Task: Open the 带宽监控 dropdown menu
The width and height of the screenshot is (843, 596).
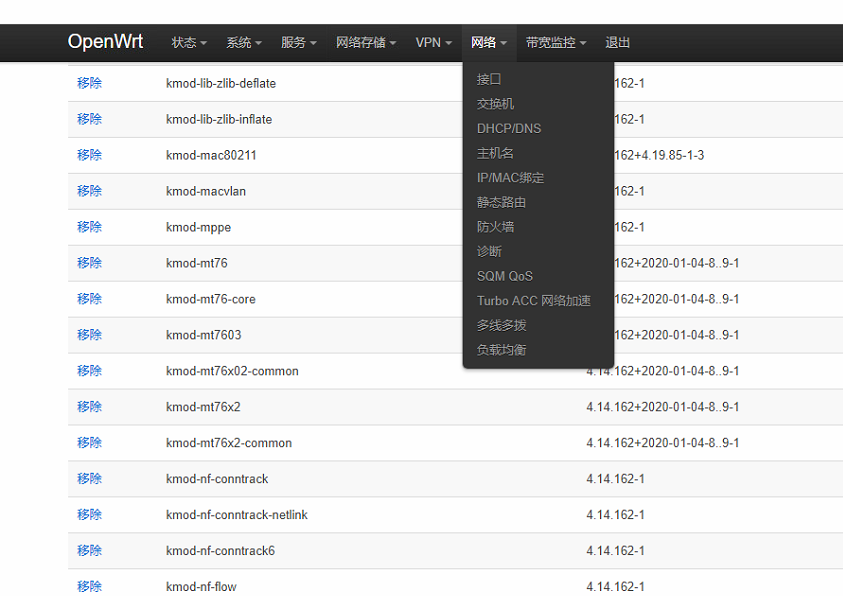Action: point(556,42)
